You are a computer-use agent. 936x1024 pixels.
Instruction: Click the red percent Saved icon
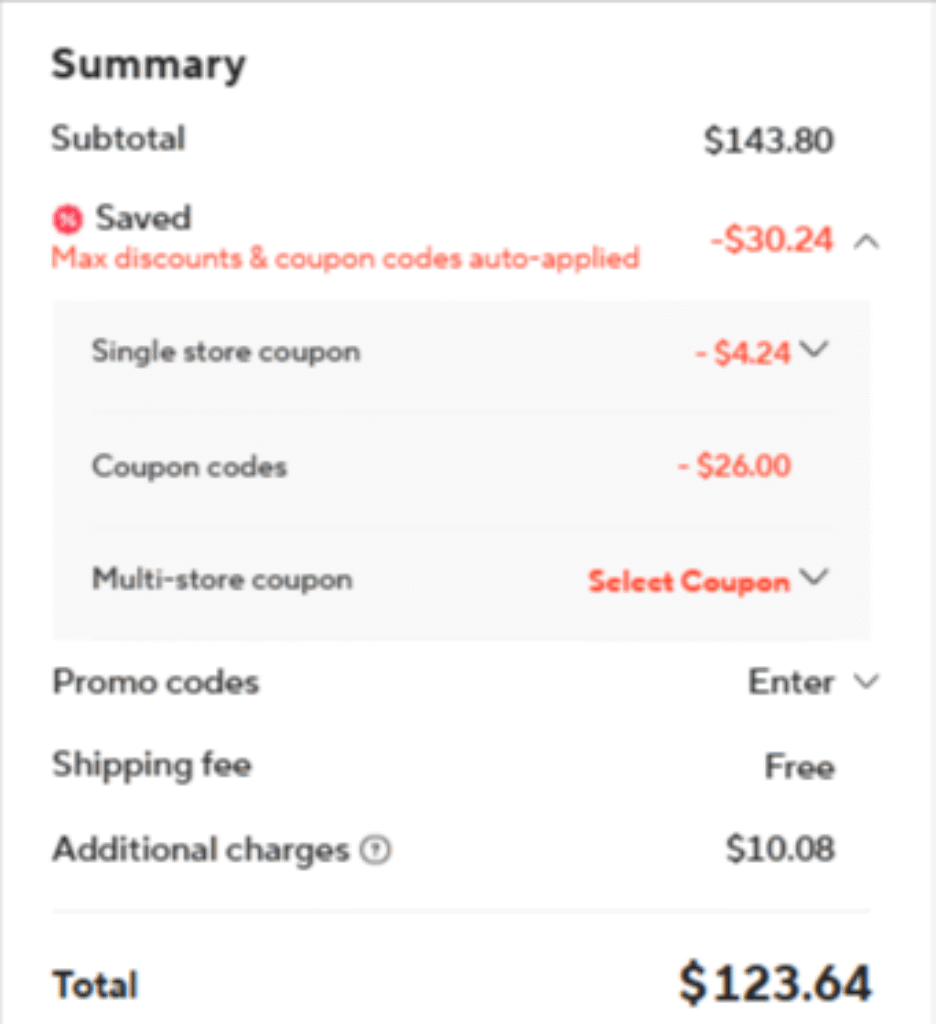click(x=68, y=218)
